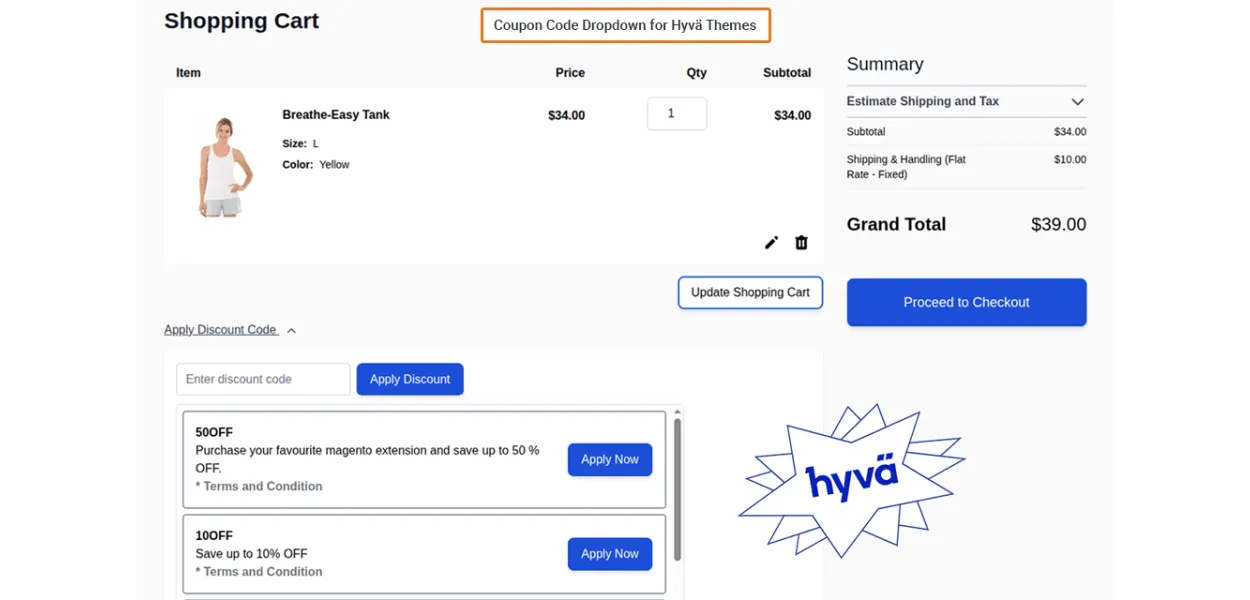Image resolution: width=1250 pixels, height=600 pixels.
Task: Expand Estimate Shipping and Tax section
Action: (1077, 102)
